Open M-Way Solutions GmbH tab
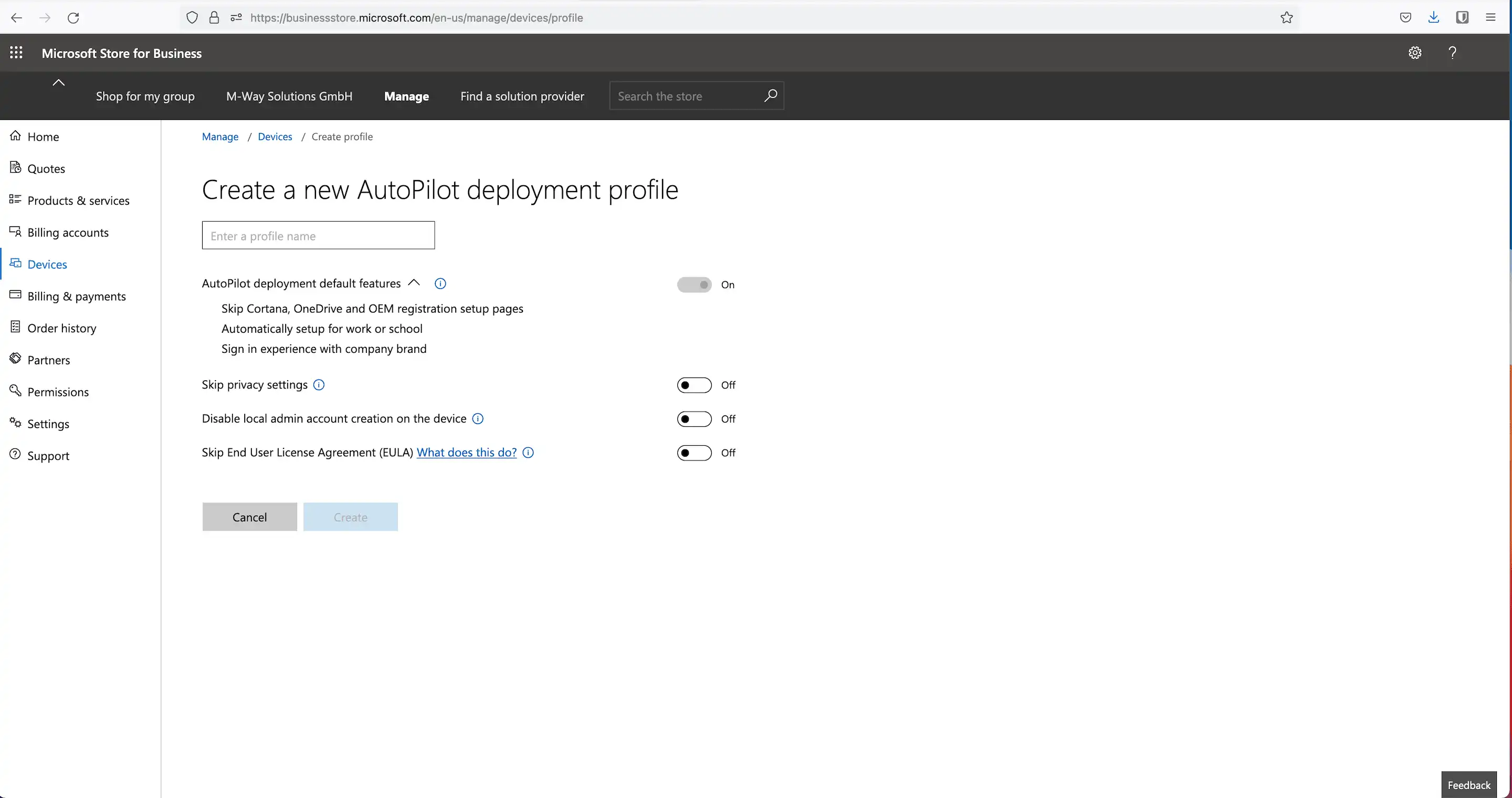The height and width of the screenshot is (798, 1512). [289, 96]
